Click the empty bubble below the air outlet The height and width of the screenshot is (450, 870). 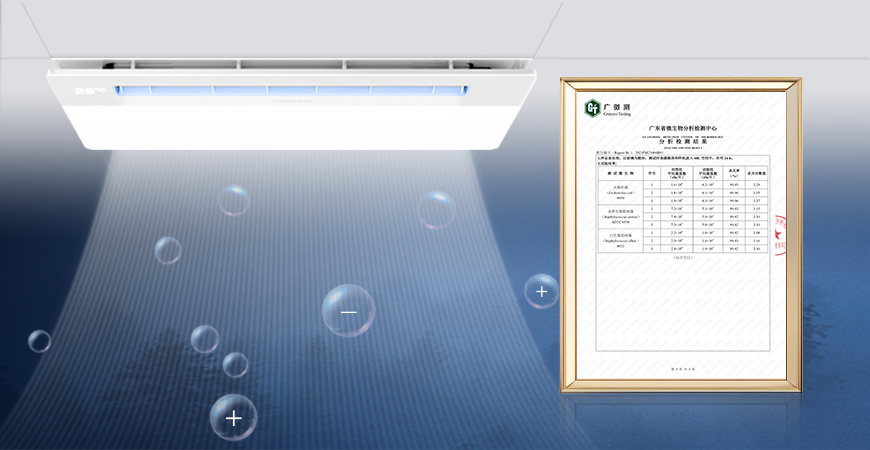[x=233, y=200]
